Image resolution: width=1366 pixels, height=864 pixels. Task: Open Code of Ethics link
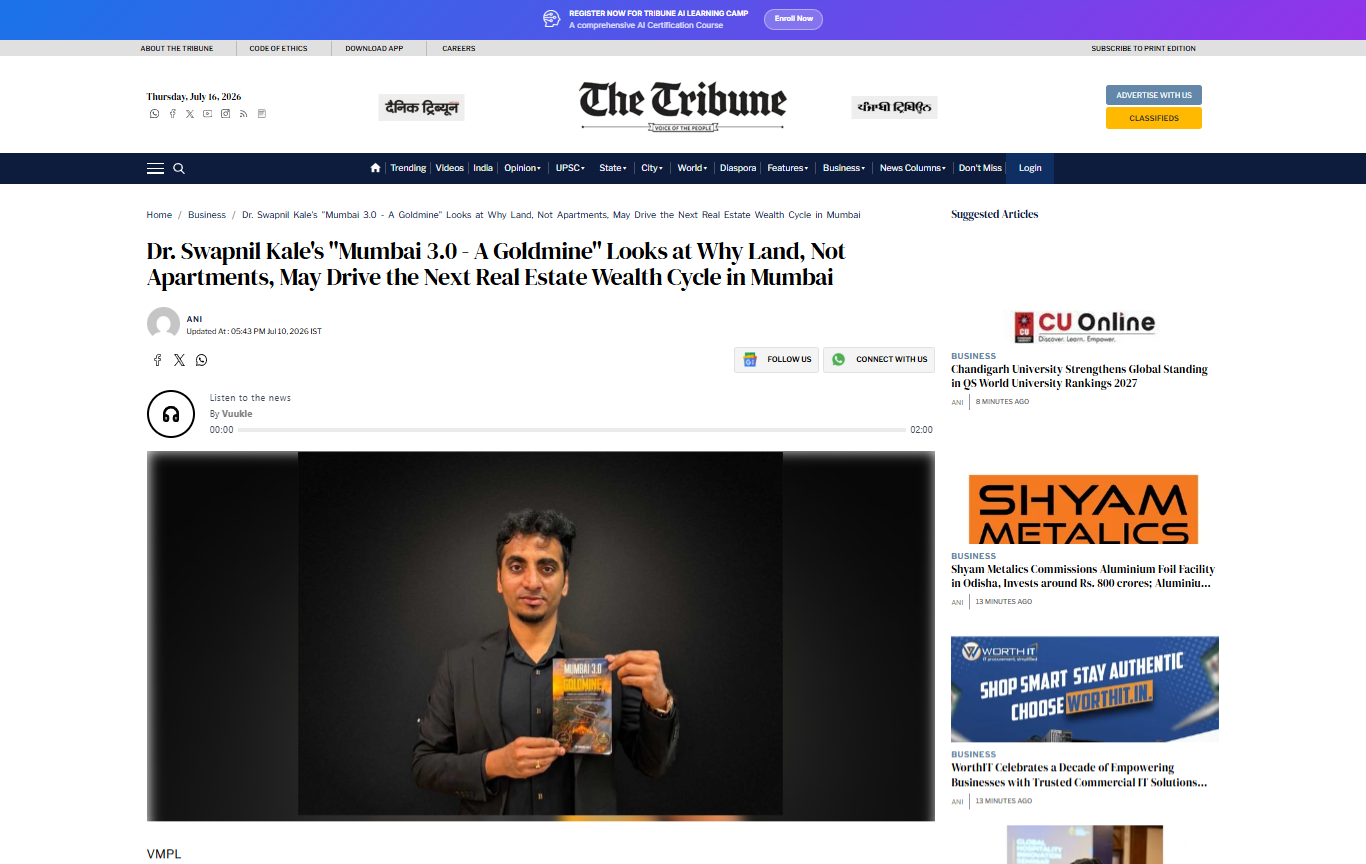coord(279,48)
